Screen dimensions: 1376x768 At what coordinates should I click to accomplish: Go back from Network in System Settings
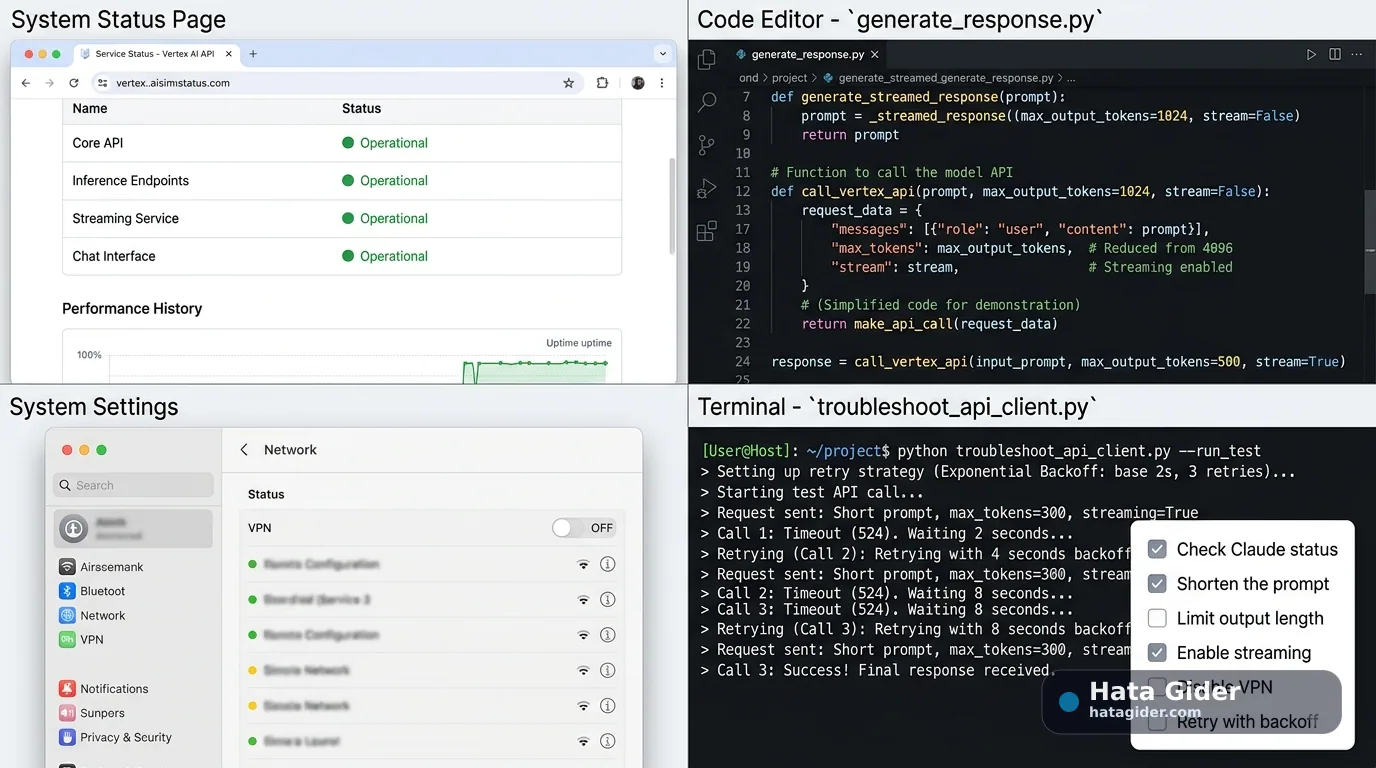[244, 450]
